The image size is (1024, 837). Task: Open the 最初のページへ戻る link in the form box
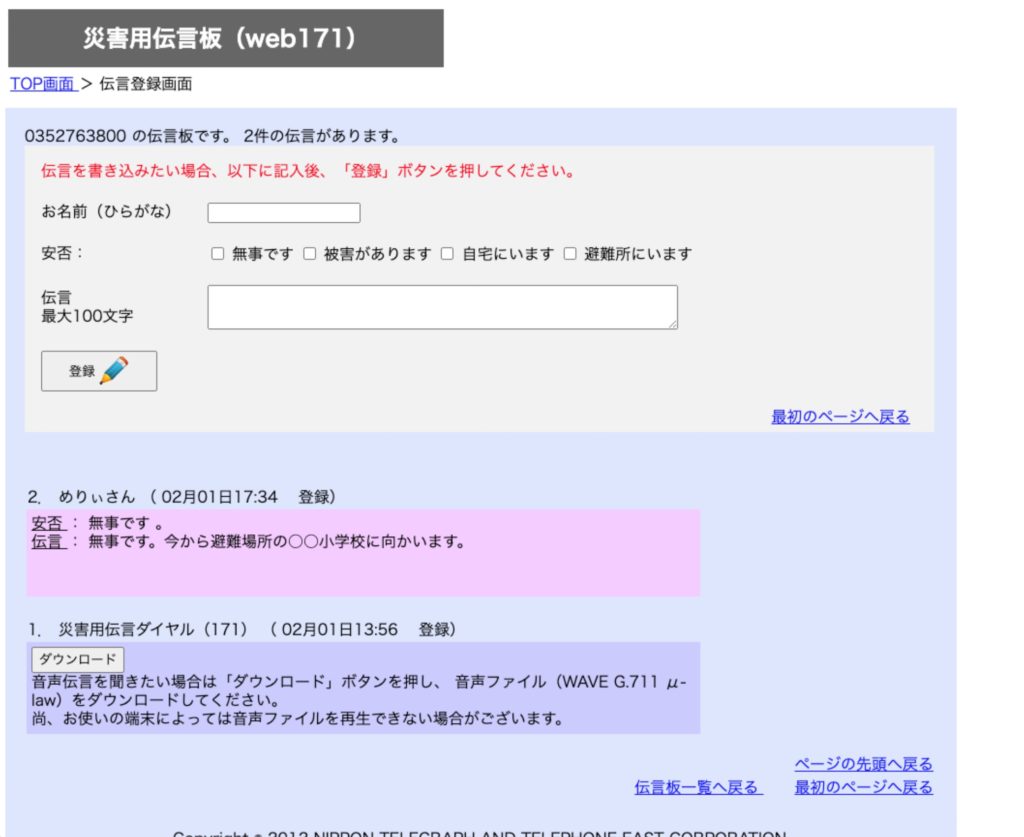pyautogui.click(x=840, y=417)
